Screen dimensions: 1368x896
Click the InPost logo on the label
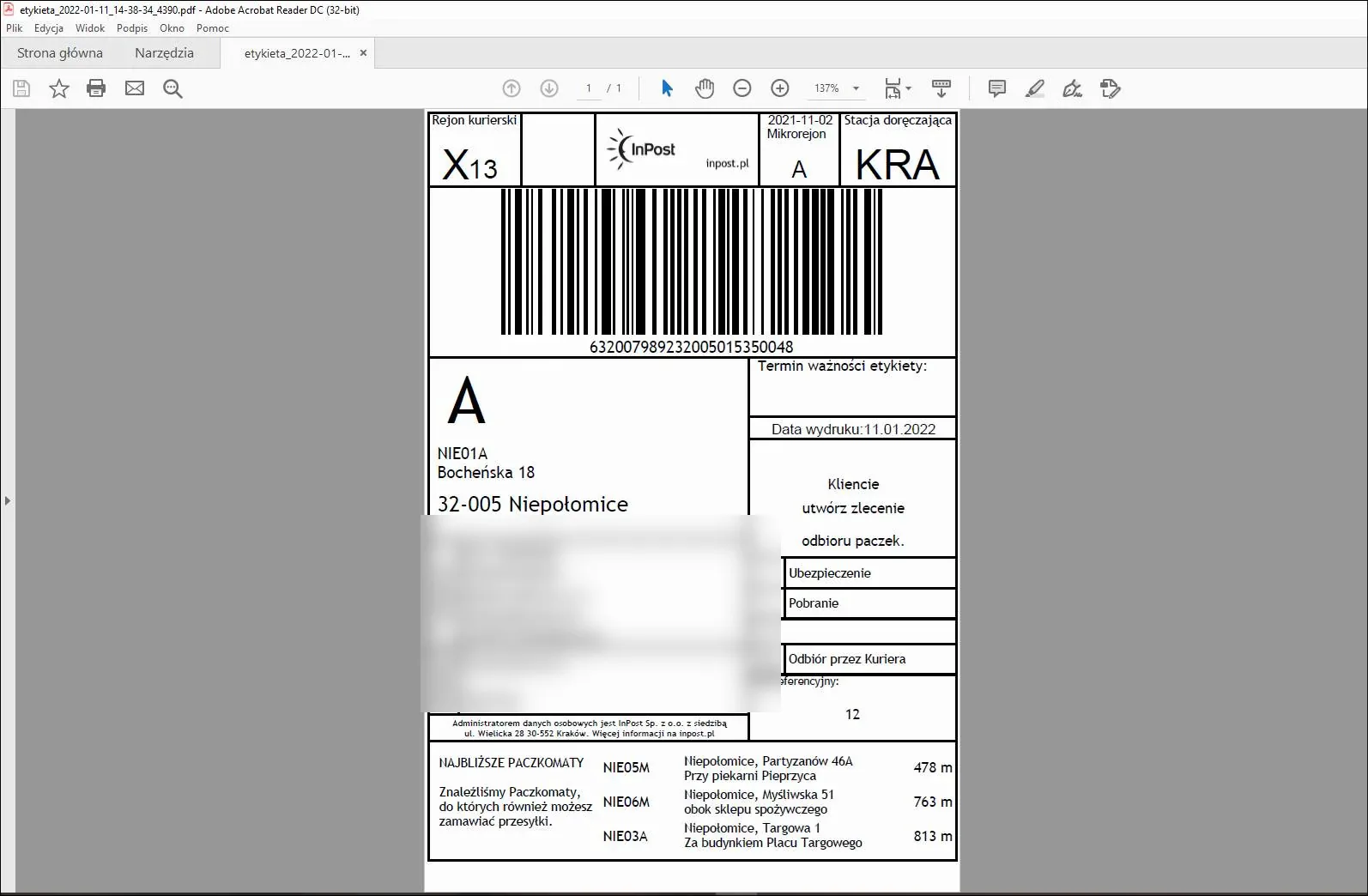click(x=642, y=149)
